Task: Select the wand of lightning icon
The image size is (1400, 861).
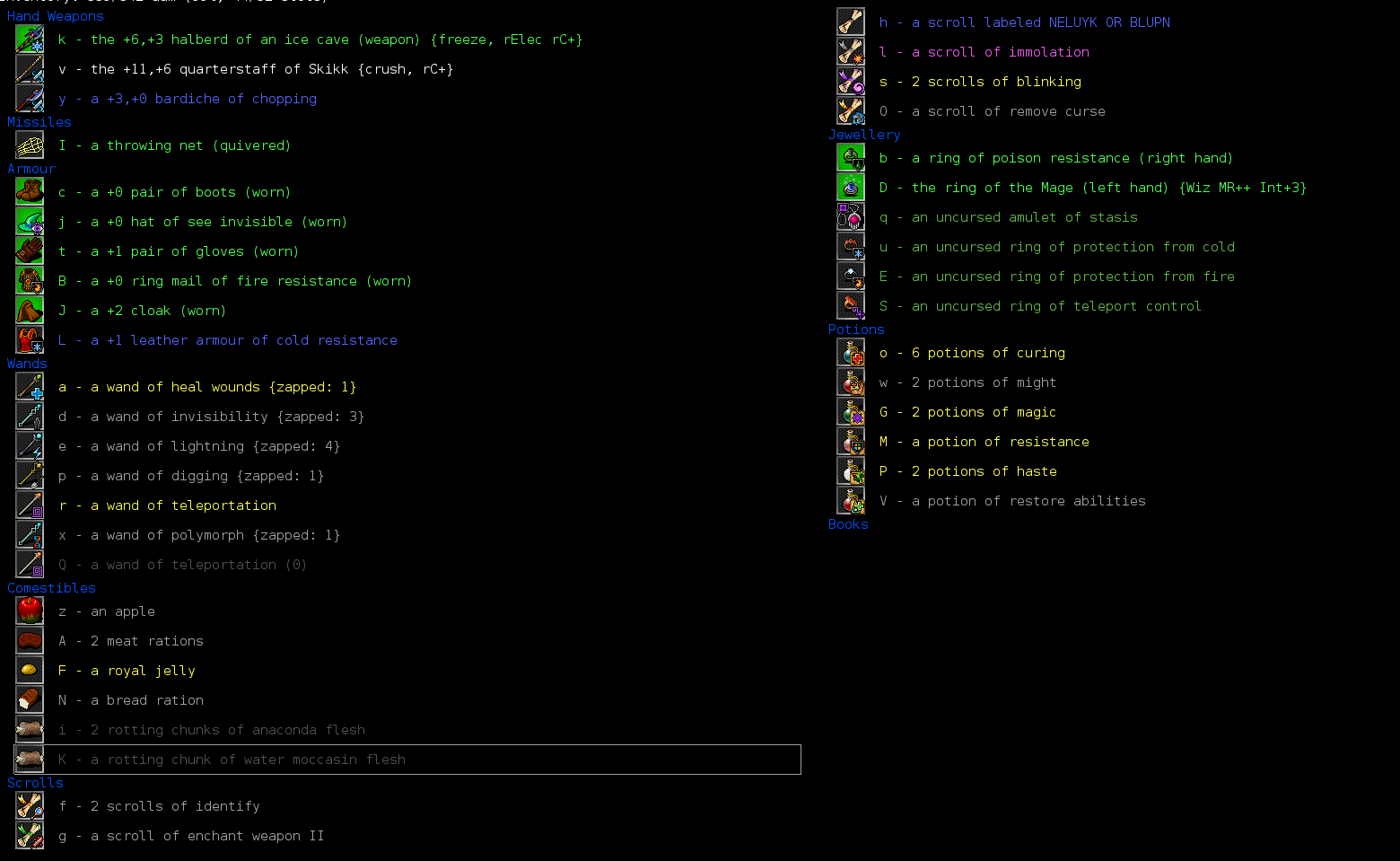Action: coord(30,446)
